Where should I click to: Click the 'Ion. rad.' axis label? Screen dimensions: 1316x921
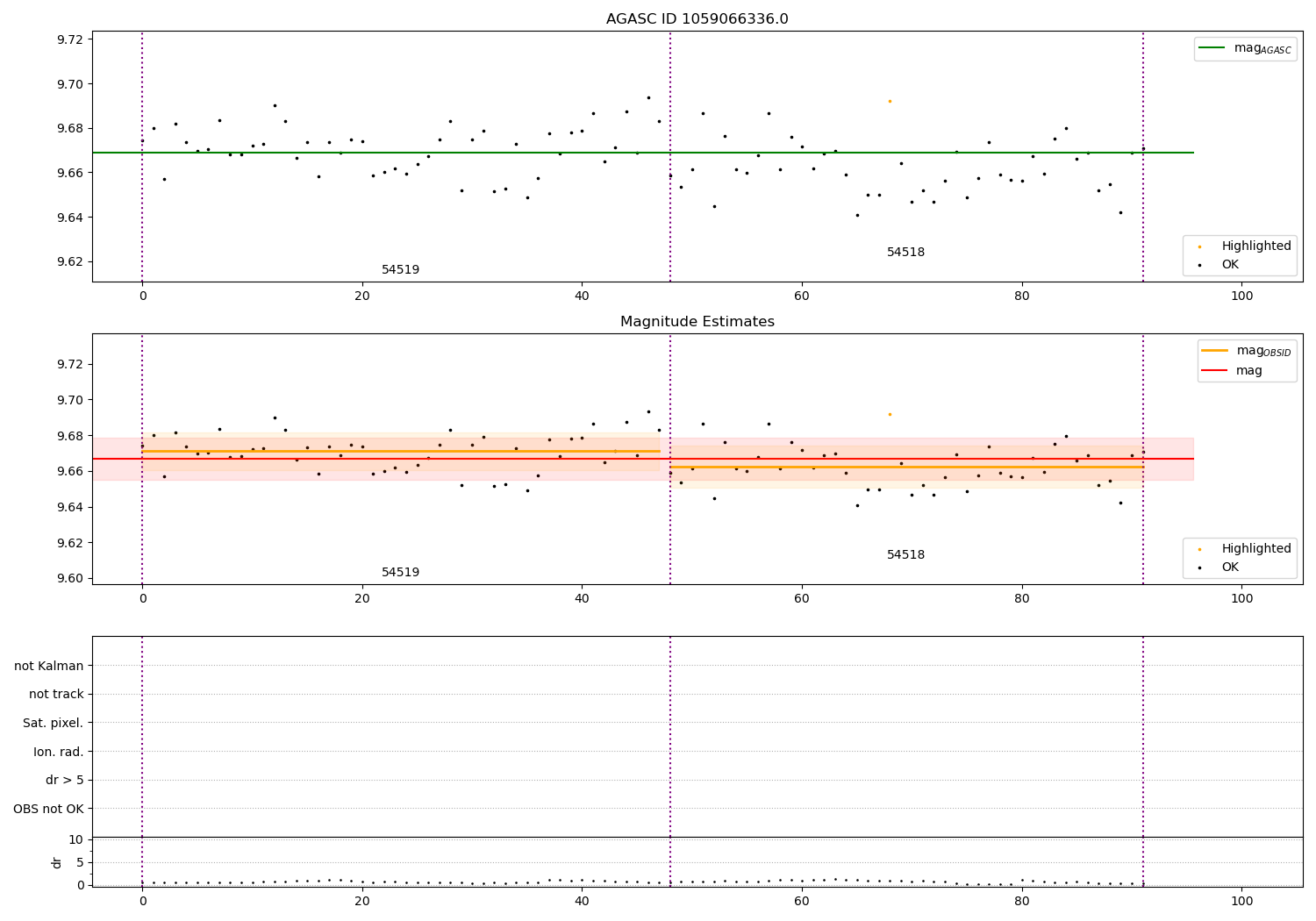click(x=59, y=752)
